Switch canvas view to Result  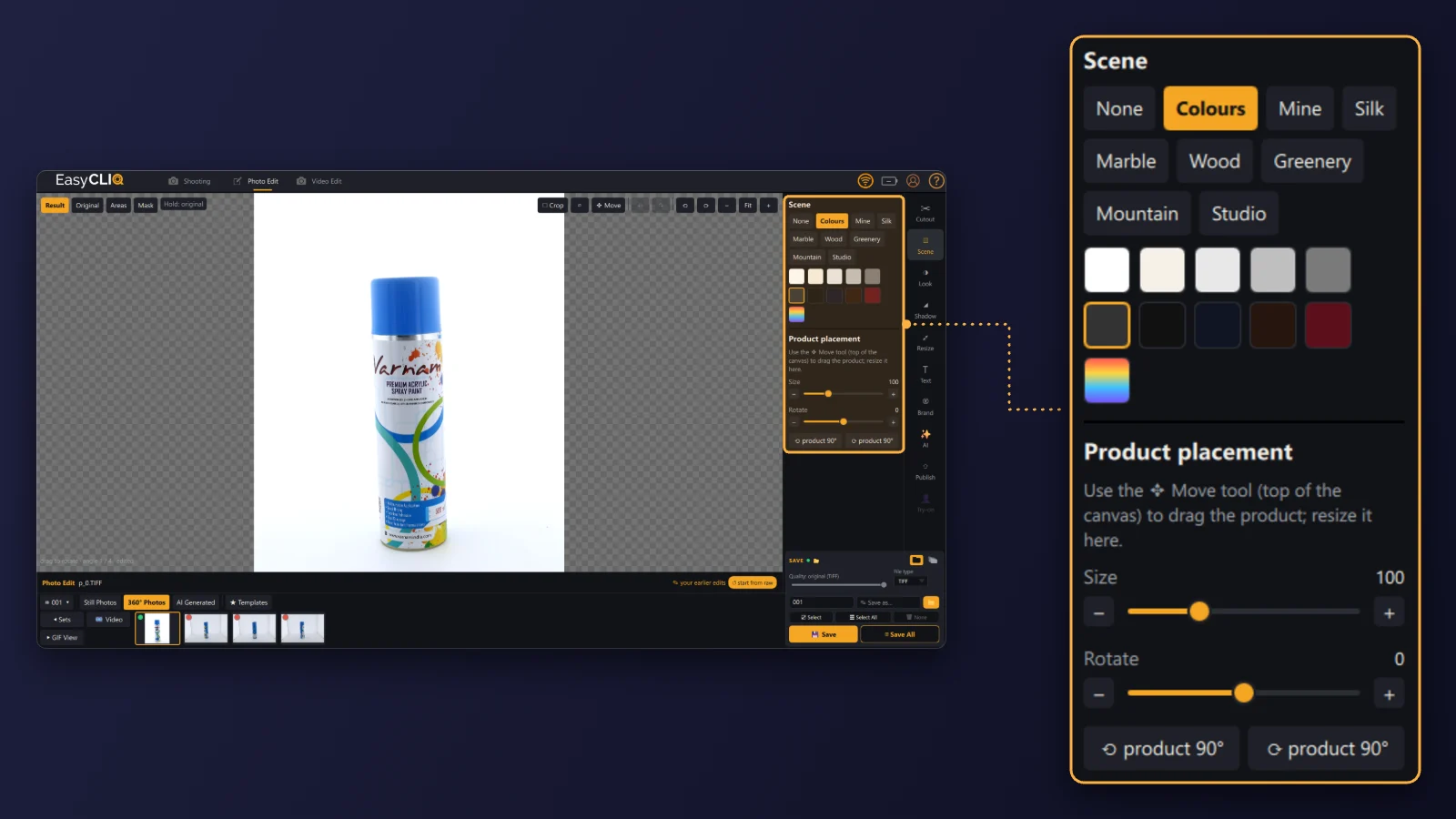pos(55,206)
